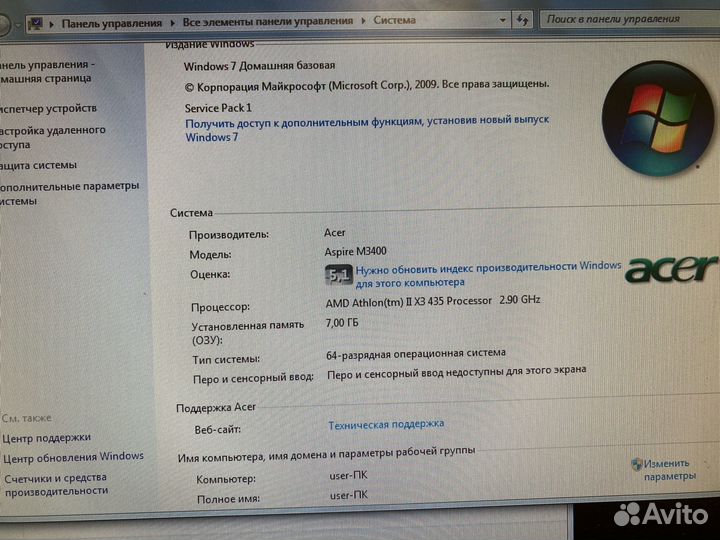The width and height of the screenshot is (720, 540).
Task: Click the refresh button in address bar
Action: 522,20
